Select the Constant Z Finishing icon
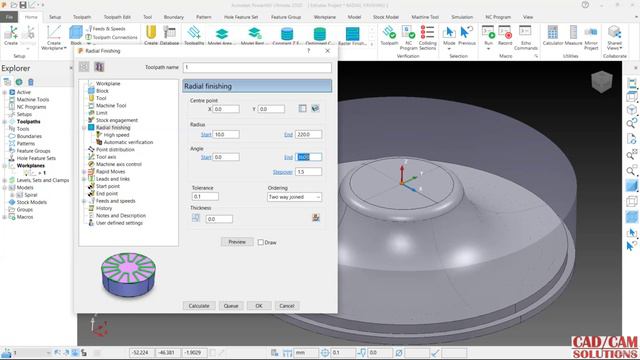 click(x=287, y=35)
